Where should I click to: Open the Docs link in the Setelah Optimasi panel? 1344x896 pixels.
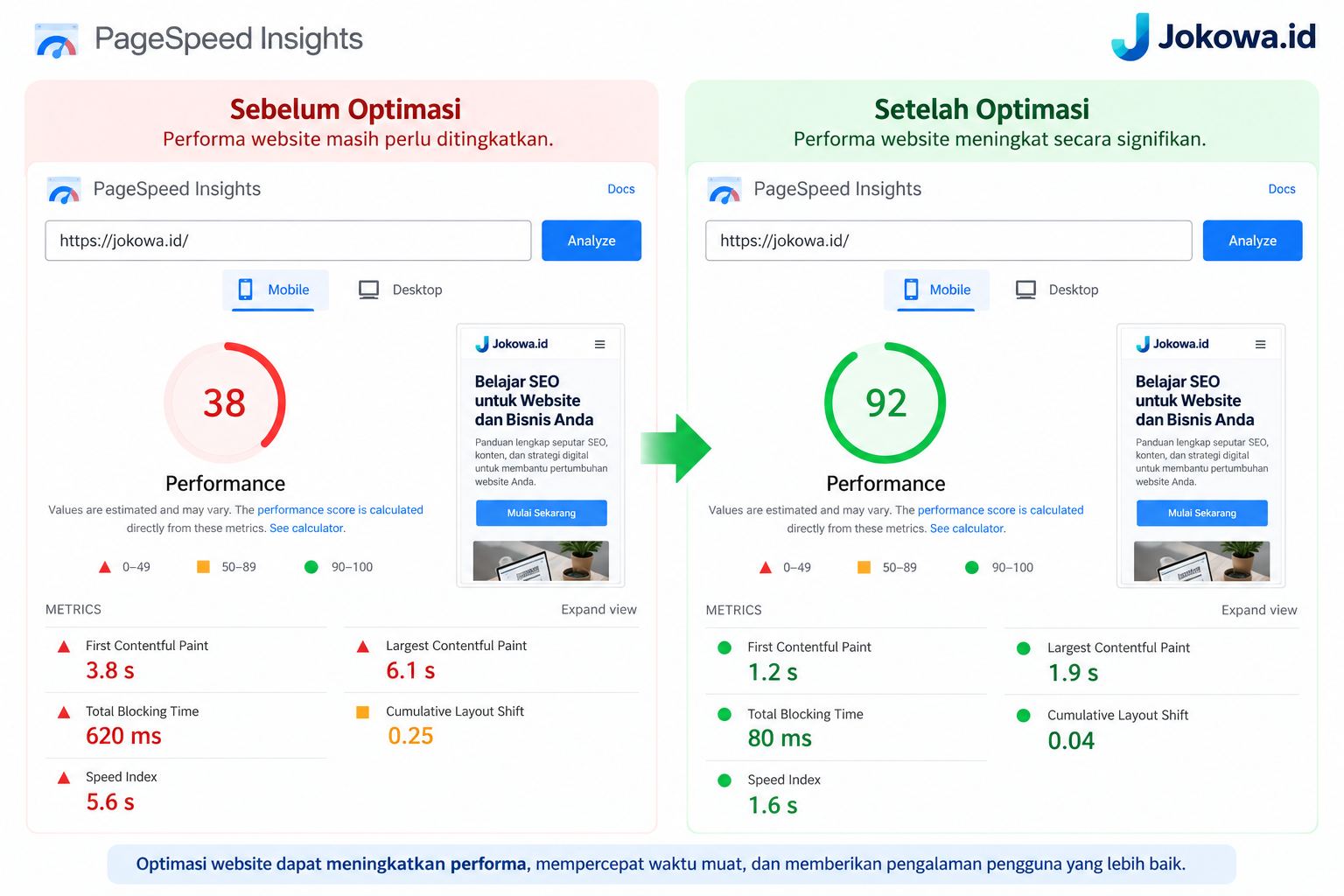pyautogui.click(x=1282, y=189)
